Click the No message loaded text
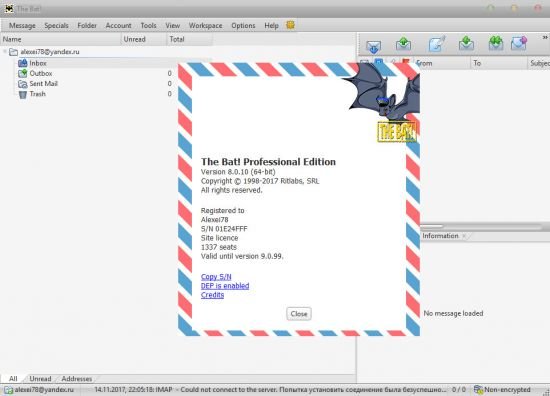 point(453,314)
